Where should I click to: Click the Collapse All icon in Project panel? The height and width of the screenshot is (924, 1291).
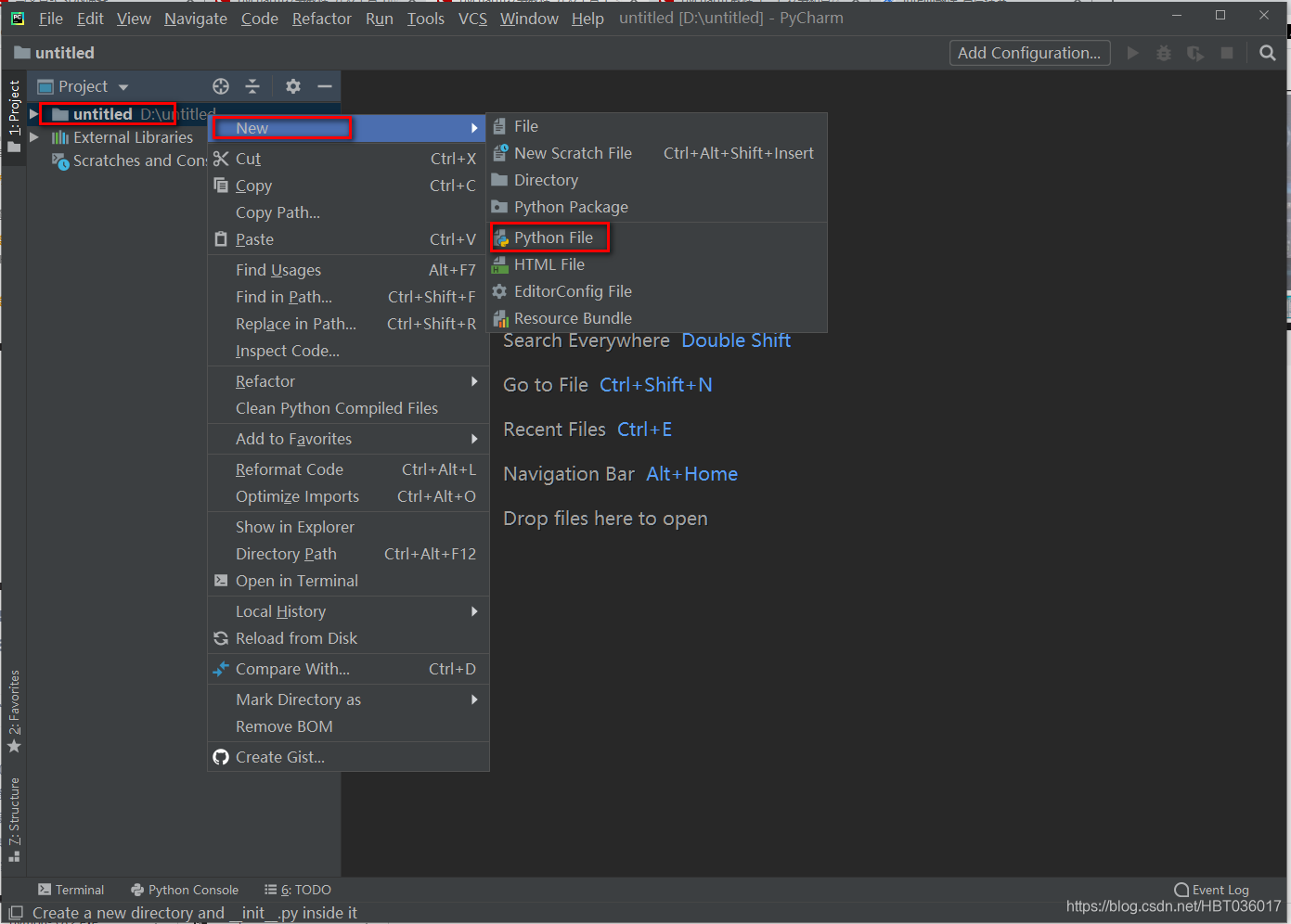(x=252, y=86)
